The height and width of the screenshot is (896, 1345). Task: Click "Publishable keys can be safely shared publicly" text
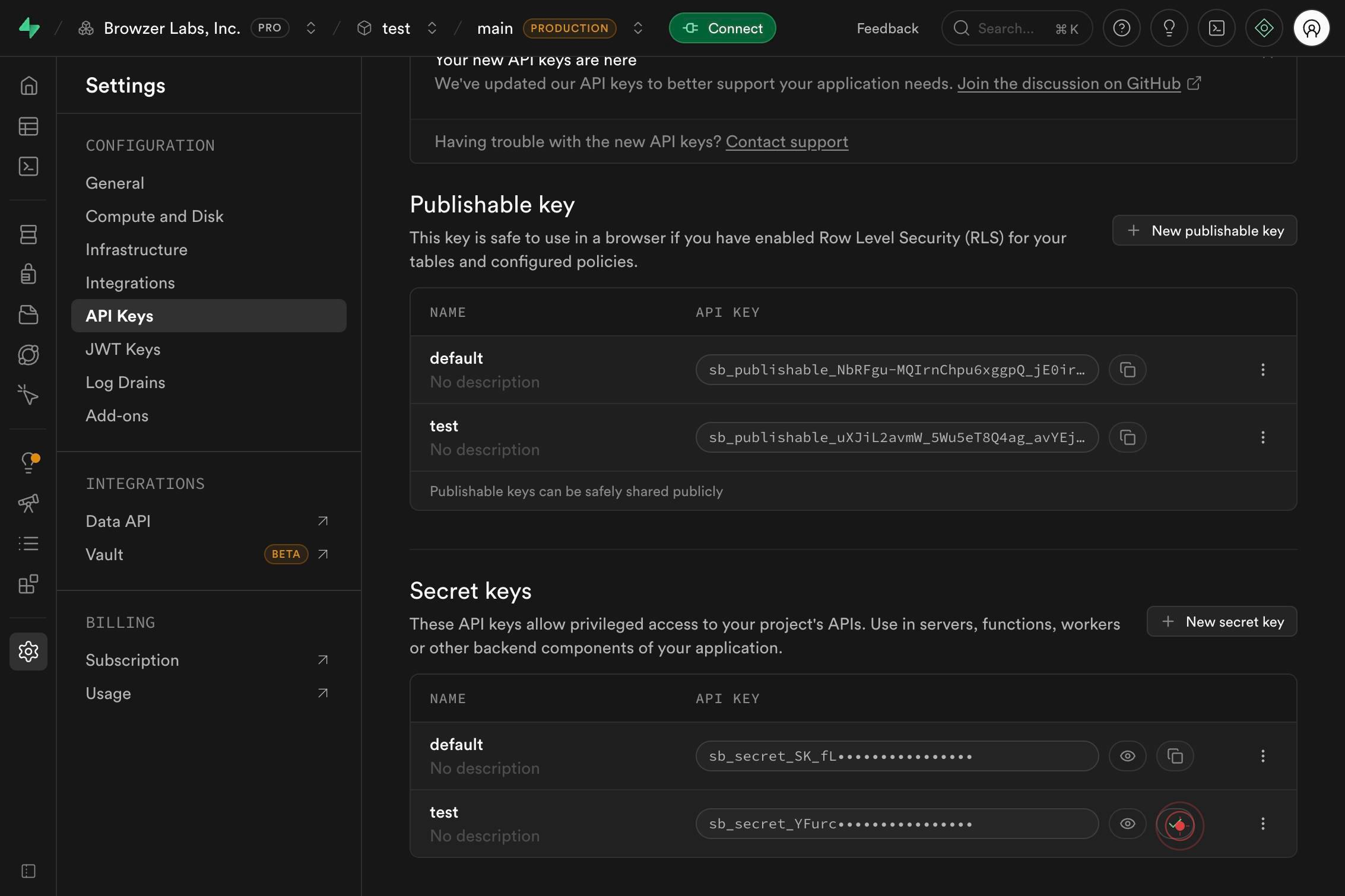click(576, 491)
